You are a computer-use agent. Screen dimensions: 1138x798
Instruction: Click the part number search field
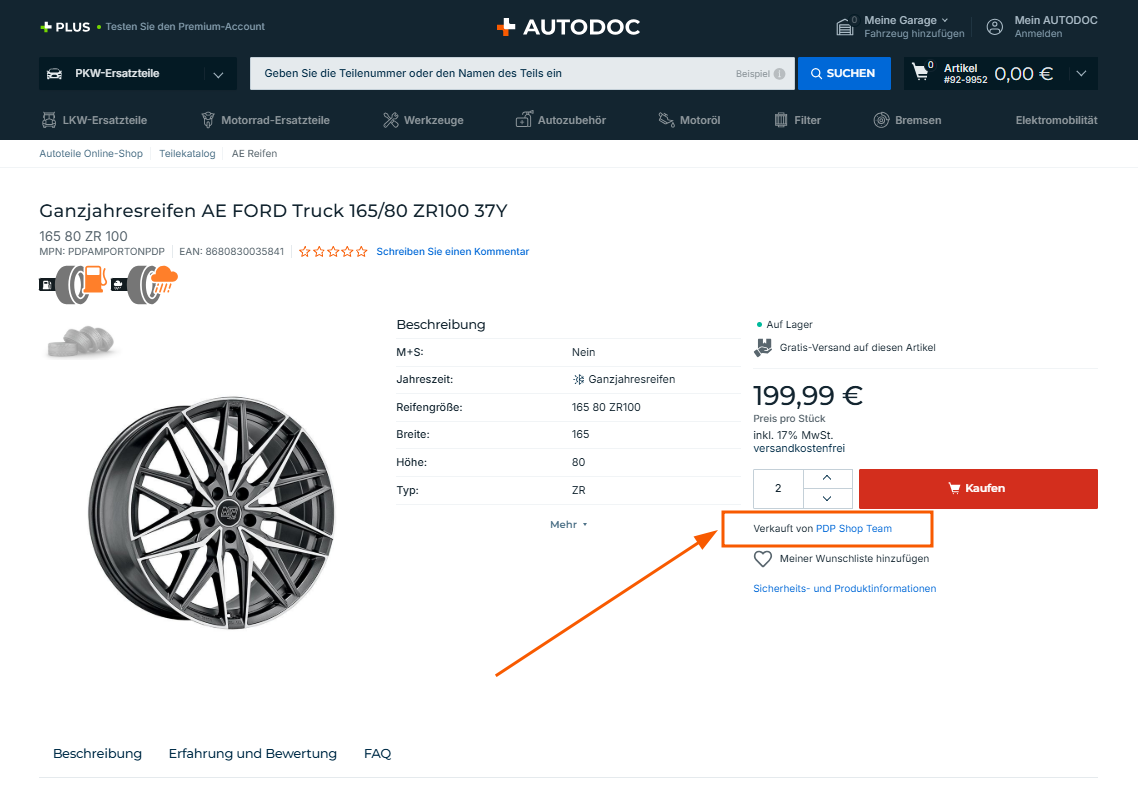click(490, 74)
